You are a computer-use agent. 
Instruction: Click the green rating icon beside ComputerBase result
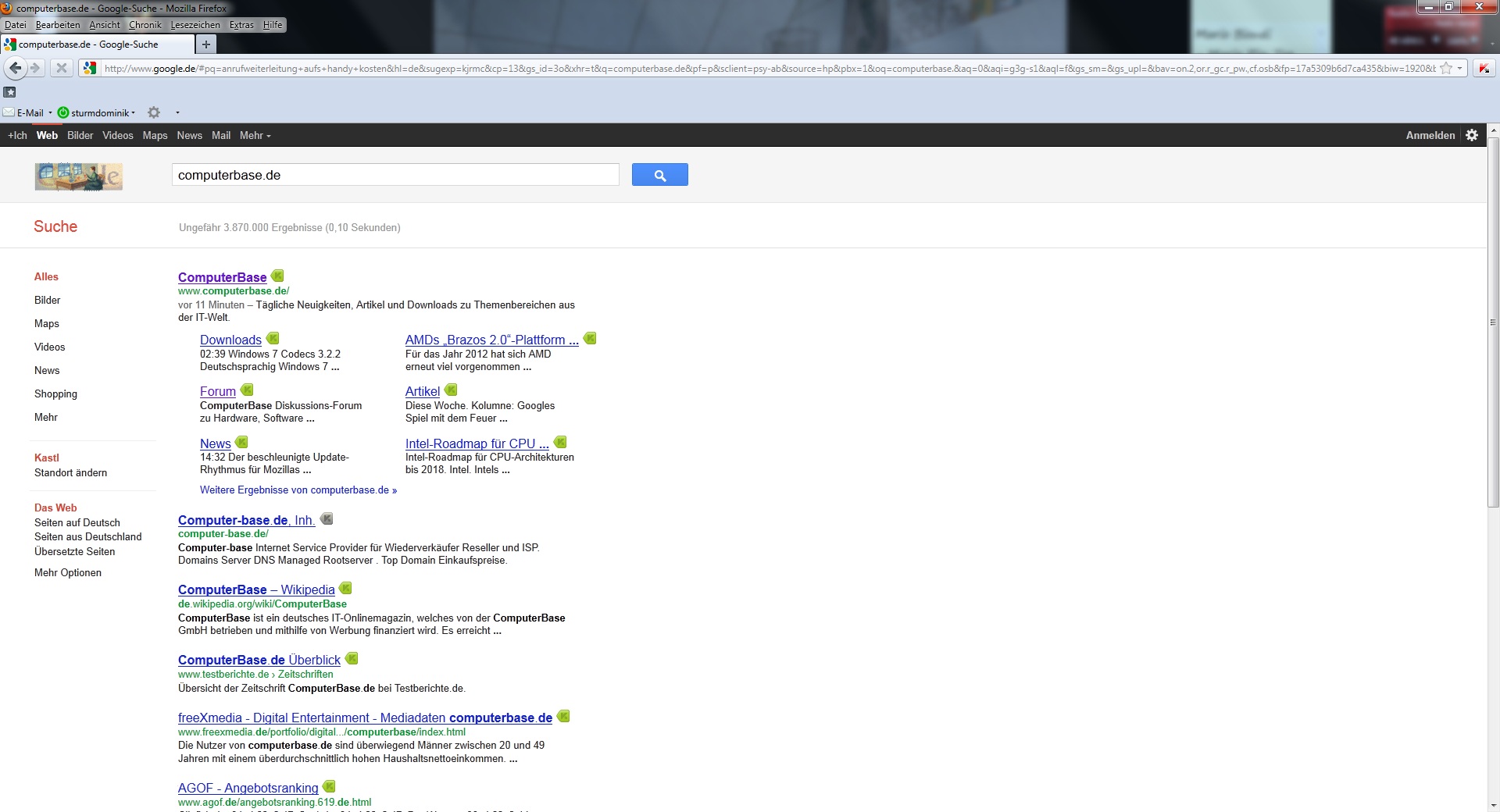pos(277,276)
